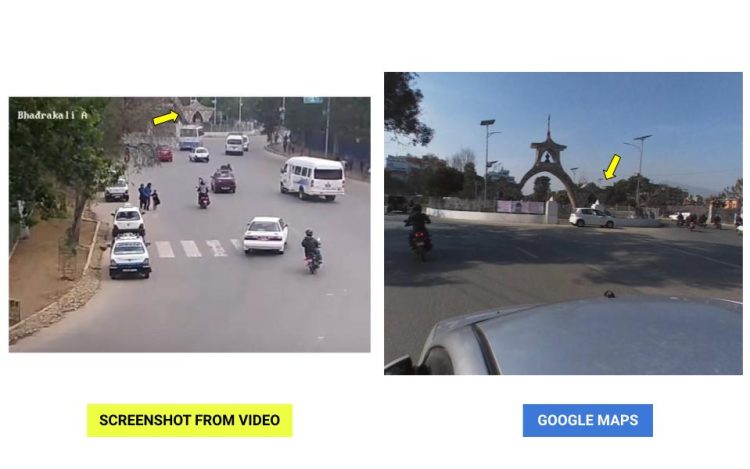The height and width of the screenshot is (469, 750).
Task: Click the motorcycle rider in the Google Maps photo
Action: point(418,231)
